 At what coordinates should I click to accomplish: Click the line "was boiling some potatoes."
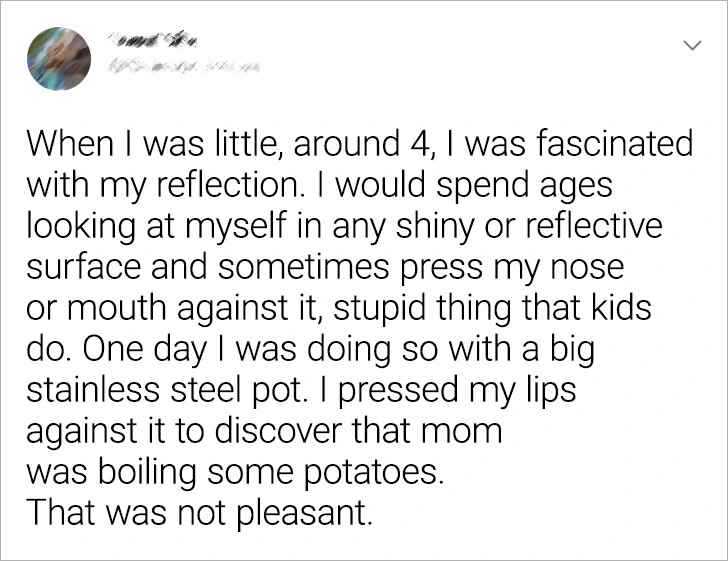pos(236,472)
